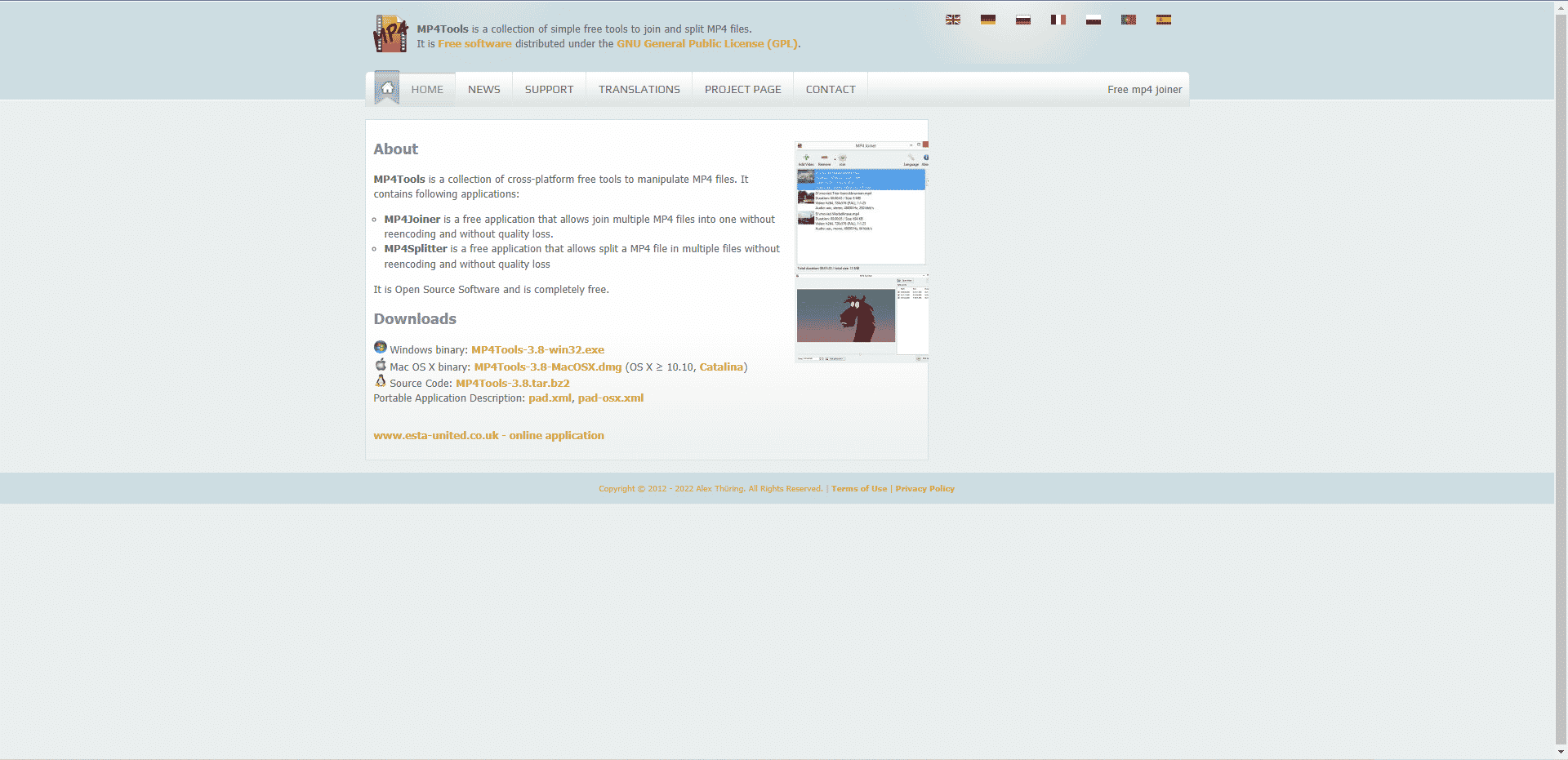The height and width of the screenshot is (760, 1568).
Task: Click the Windows logo icon beside Windows binary
Action: coord(381,347)
